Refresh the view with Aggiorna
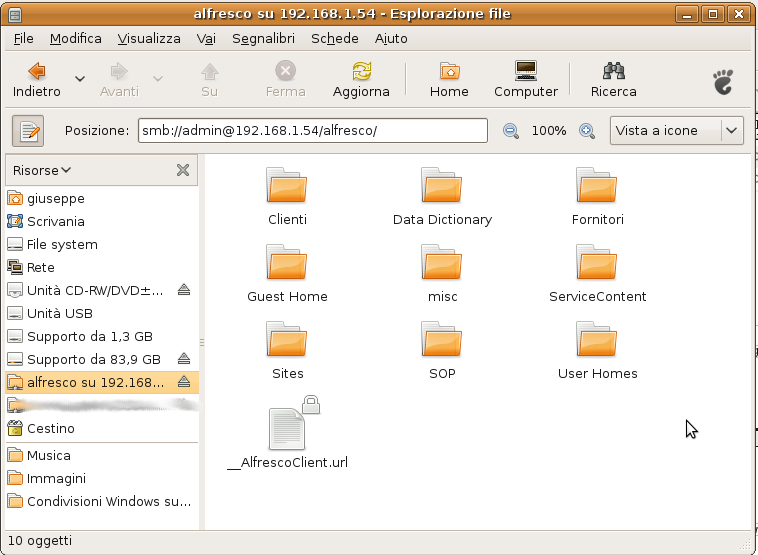The width and height of the screenshot is (758, 555). coord(361,79)
